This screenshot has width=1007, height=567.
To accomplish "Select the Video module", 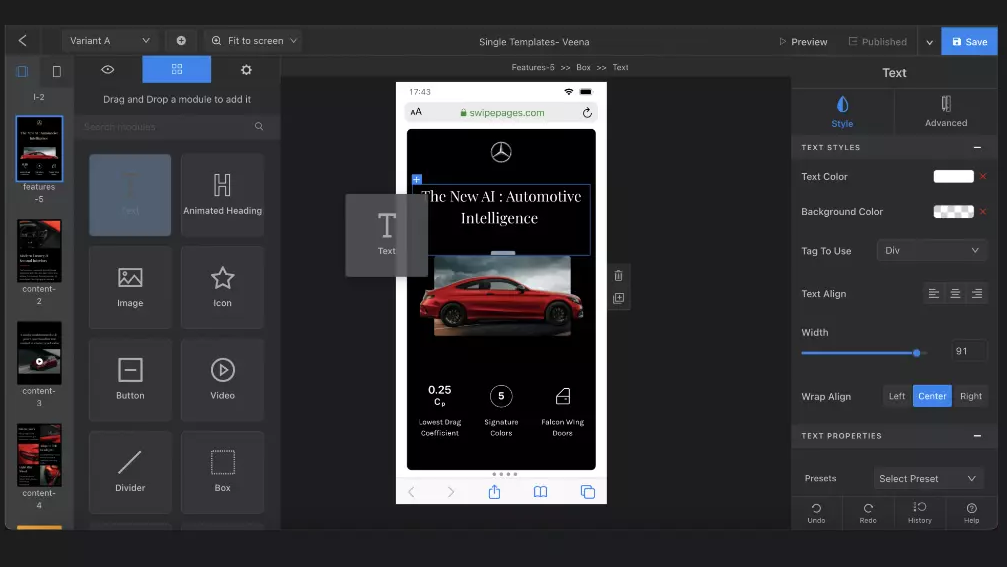I will [x=222, y=379].
